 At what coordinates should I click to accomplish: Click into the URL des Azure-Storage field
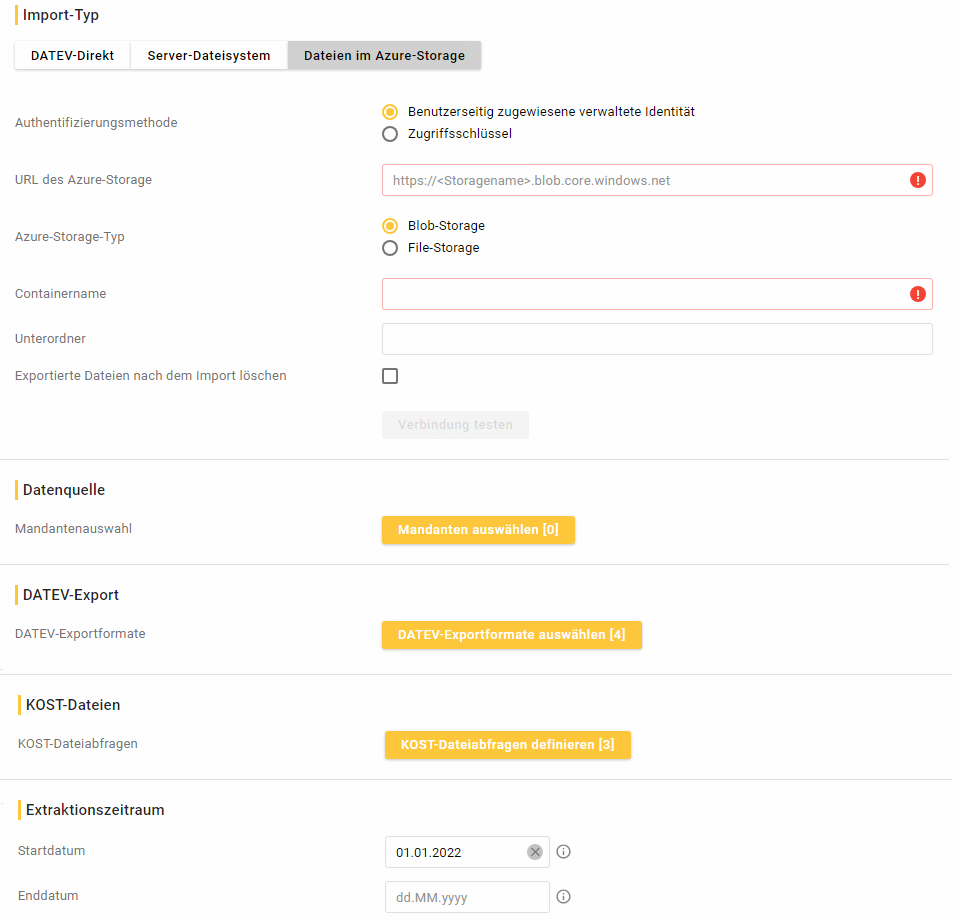tap(640, 180)
